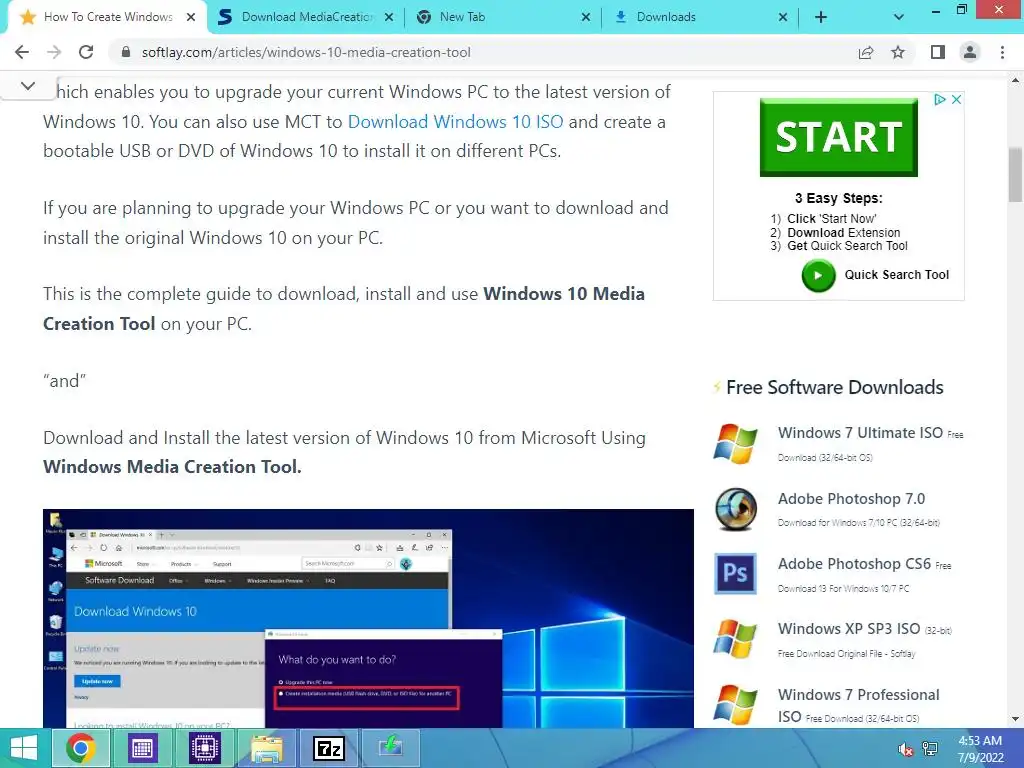Open the purple chip taskbar app

(204, 748)
